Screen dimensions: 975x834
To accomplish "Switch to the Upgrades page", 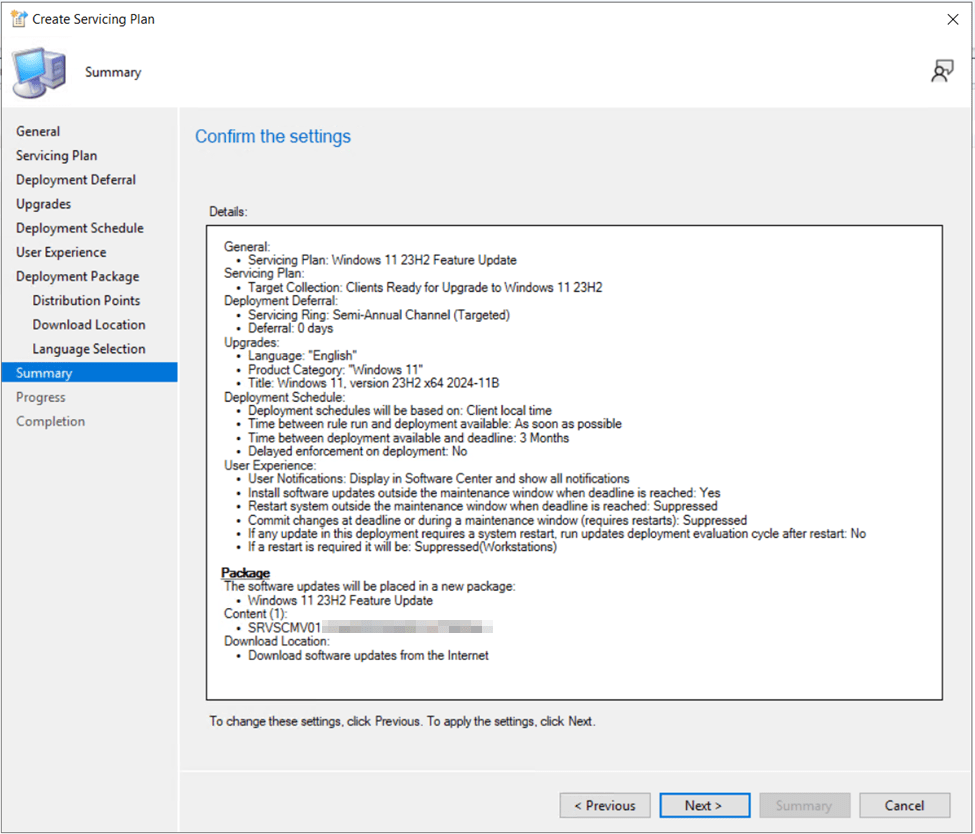I will tap(43, 204).
